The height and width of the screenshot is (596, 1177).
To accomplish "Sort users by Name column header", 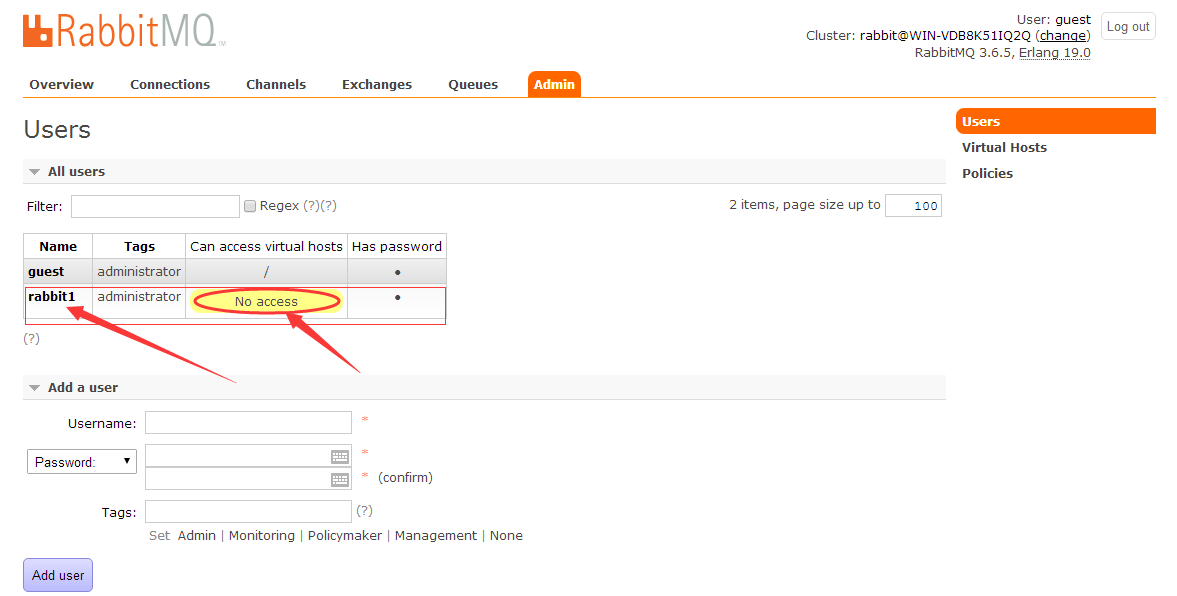I will click(x=58, y=246).
